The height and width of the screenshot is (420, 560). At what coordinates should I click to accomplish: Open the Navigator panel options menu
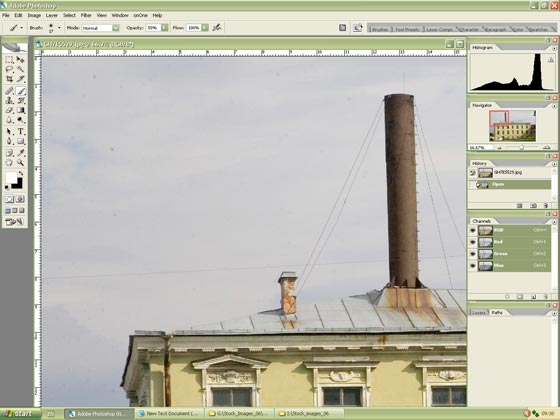pos(554,106)
